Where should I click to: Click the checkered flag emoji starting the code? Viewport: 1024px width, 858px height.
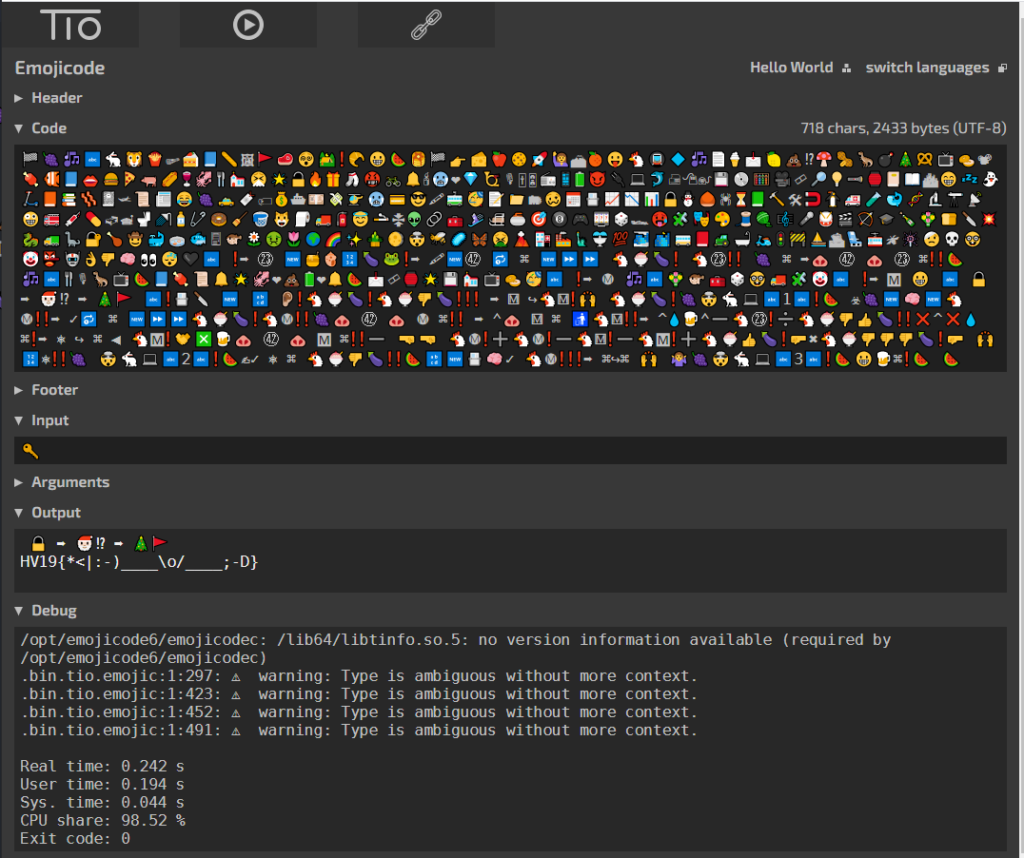[x=30, y=159]
